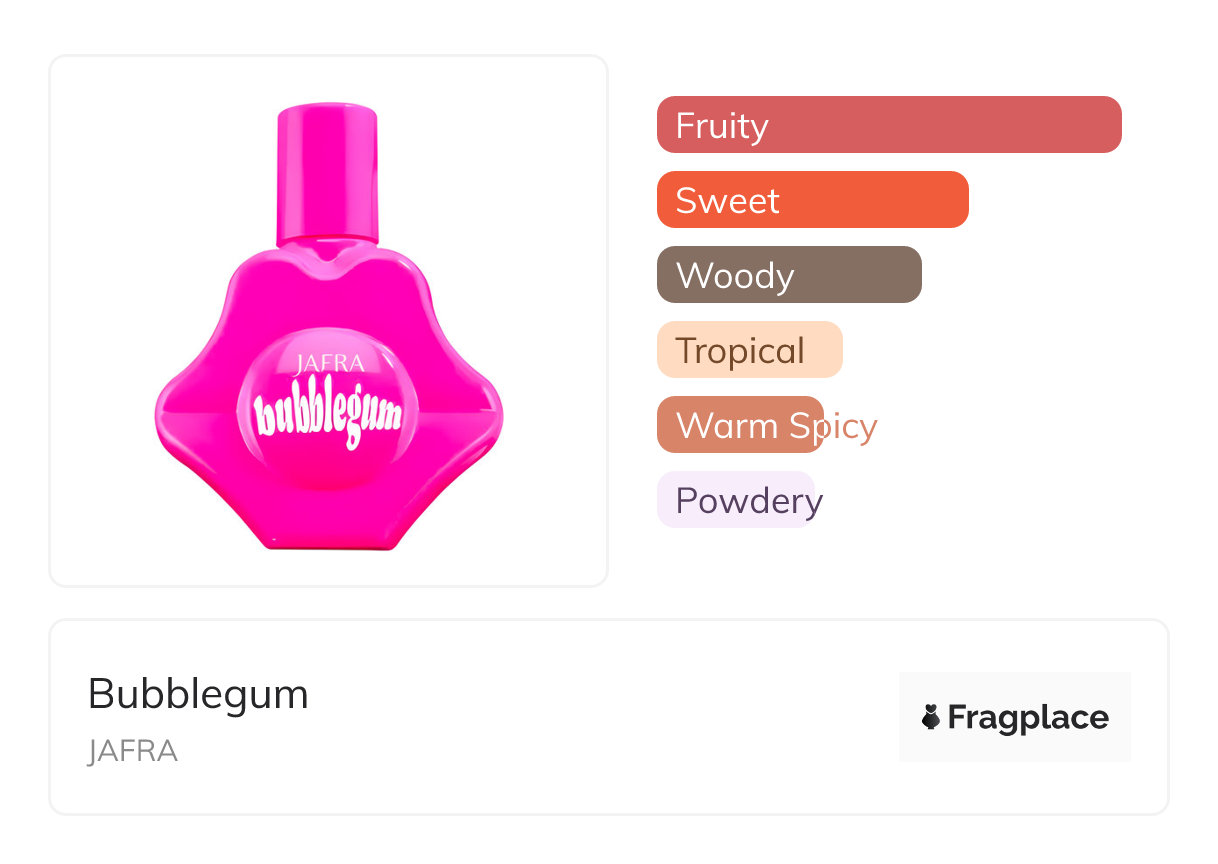Click the Fragplace wordmark text
Screen dimensions: 1218x864
pos(1028,718)
